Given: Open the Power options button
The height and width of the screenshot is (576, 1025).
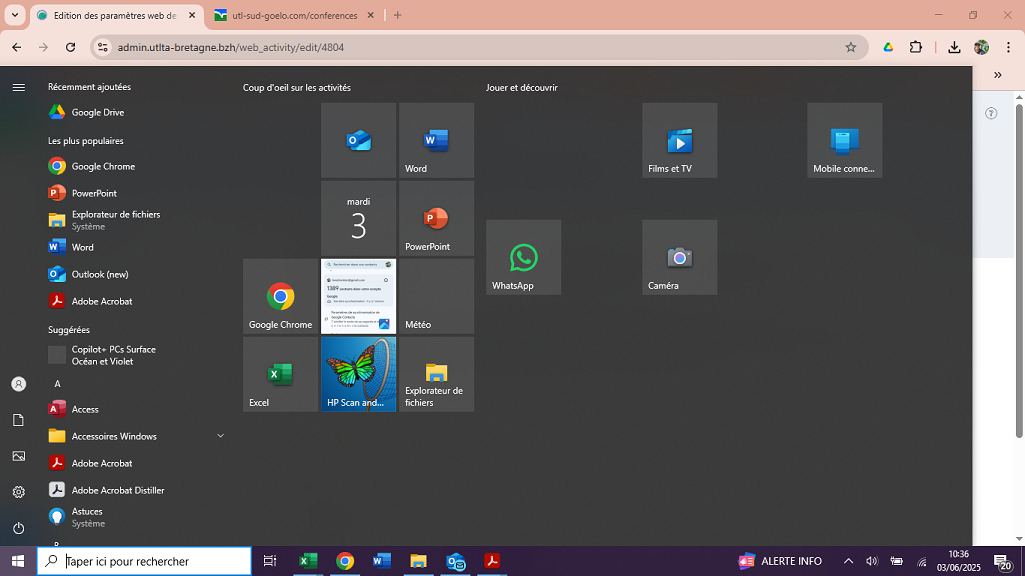Looking at the screenshot, I should (x=19, y=528).
